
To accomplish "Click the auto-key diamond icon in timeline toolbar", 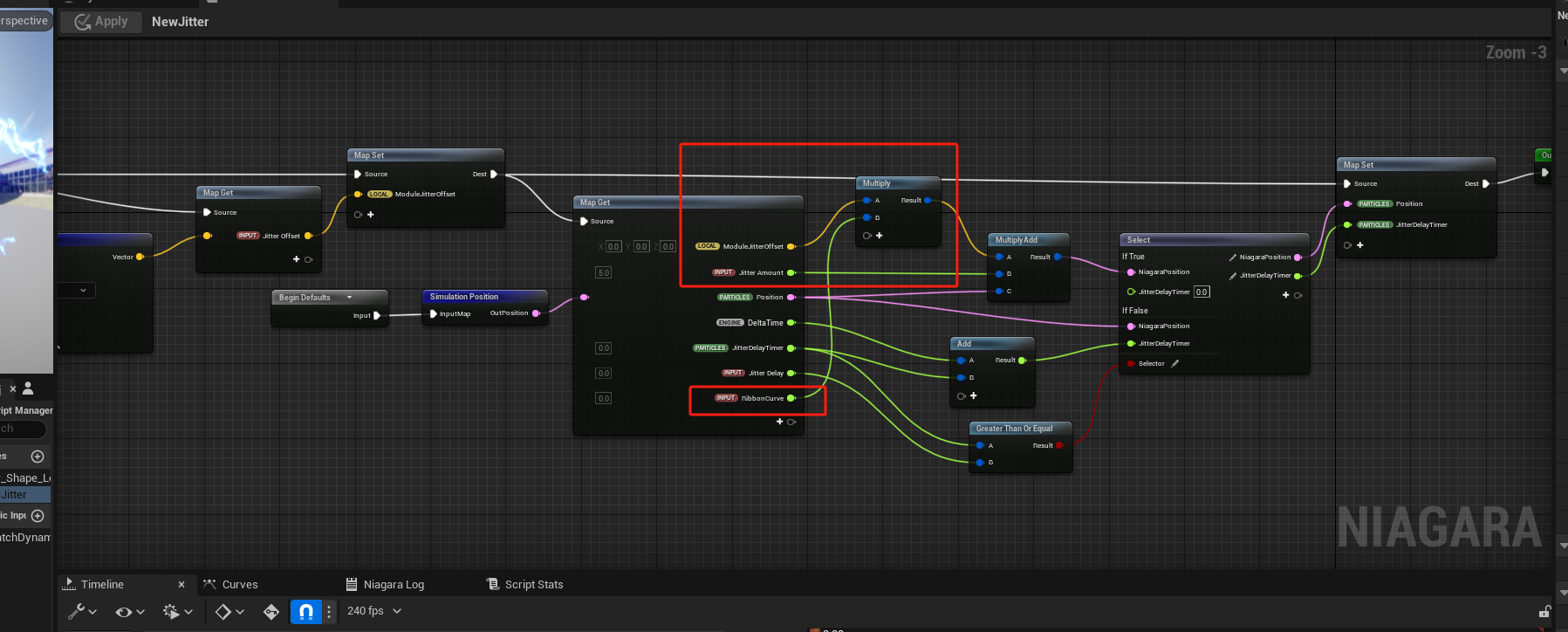I will pos(271,612).
